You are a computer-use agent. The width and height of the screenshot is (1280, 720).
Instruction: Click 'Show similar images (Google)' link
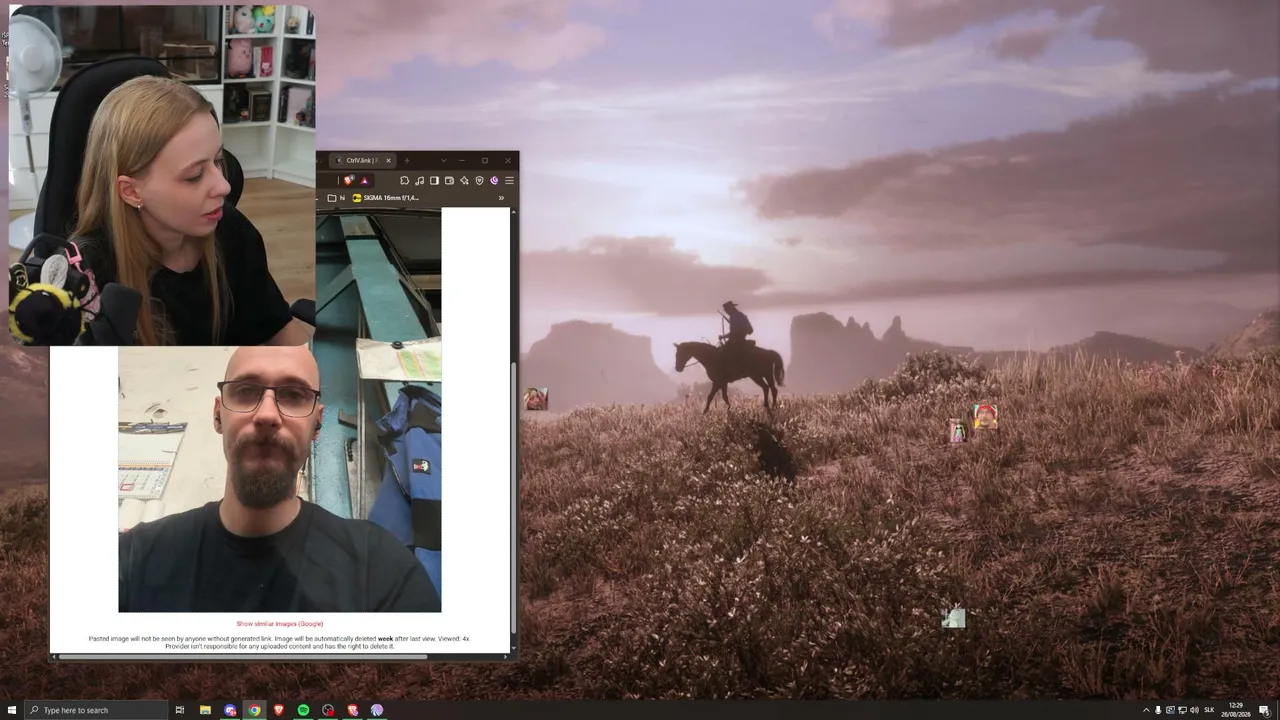coord(280,624)
